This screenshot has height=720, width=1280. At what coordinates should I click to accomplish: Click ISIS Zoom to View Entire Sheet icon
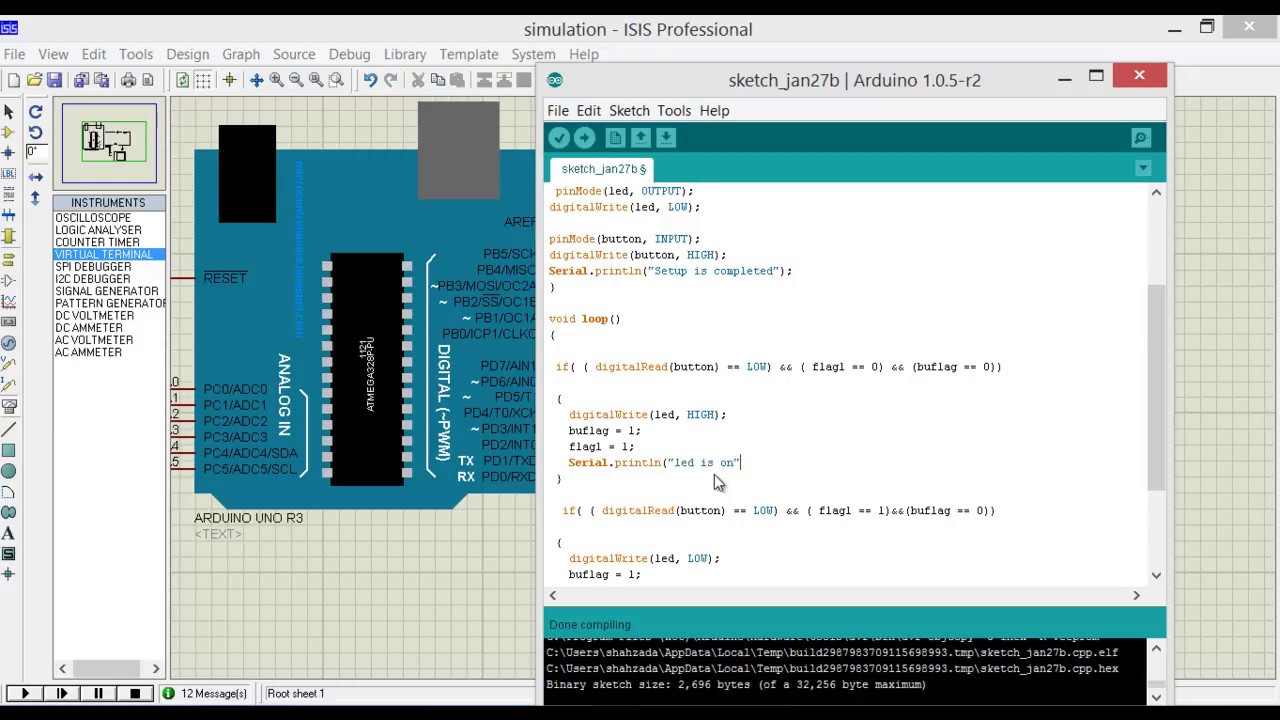[x=316, y=80]
